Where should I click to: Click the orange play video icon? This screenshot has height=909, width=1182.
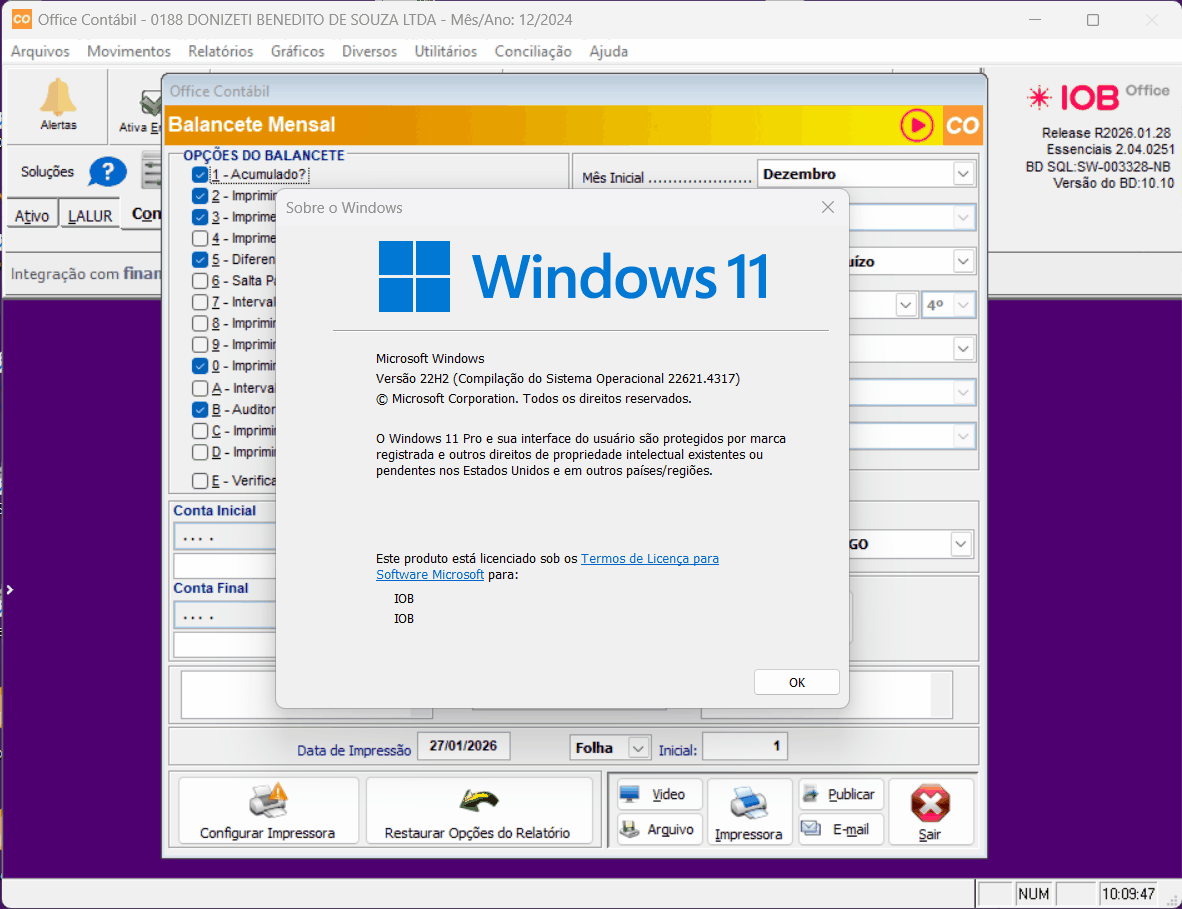[x=916, y=125]
